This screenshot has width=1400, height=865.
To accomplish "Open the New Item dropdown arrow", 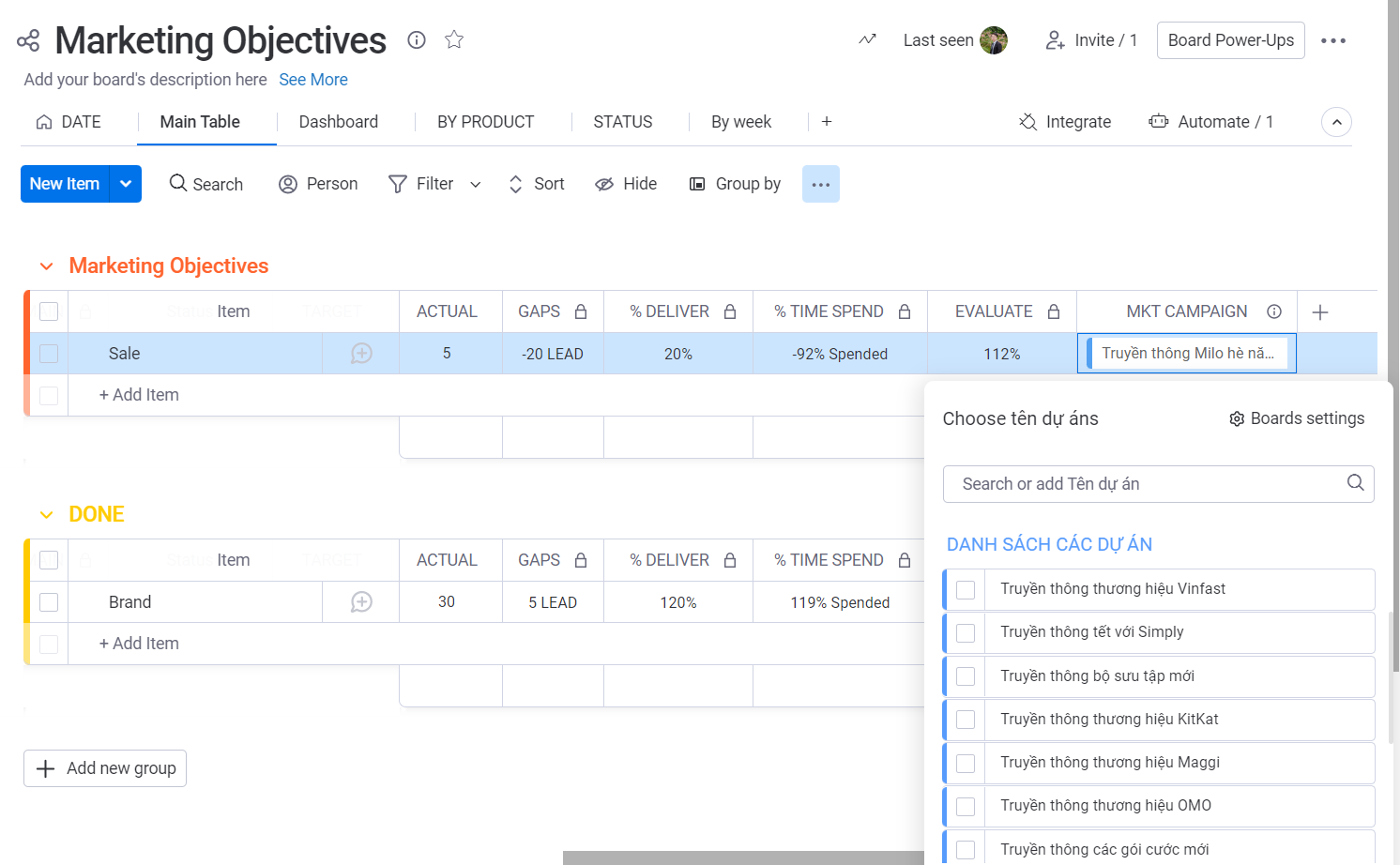I will point(126,184).
